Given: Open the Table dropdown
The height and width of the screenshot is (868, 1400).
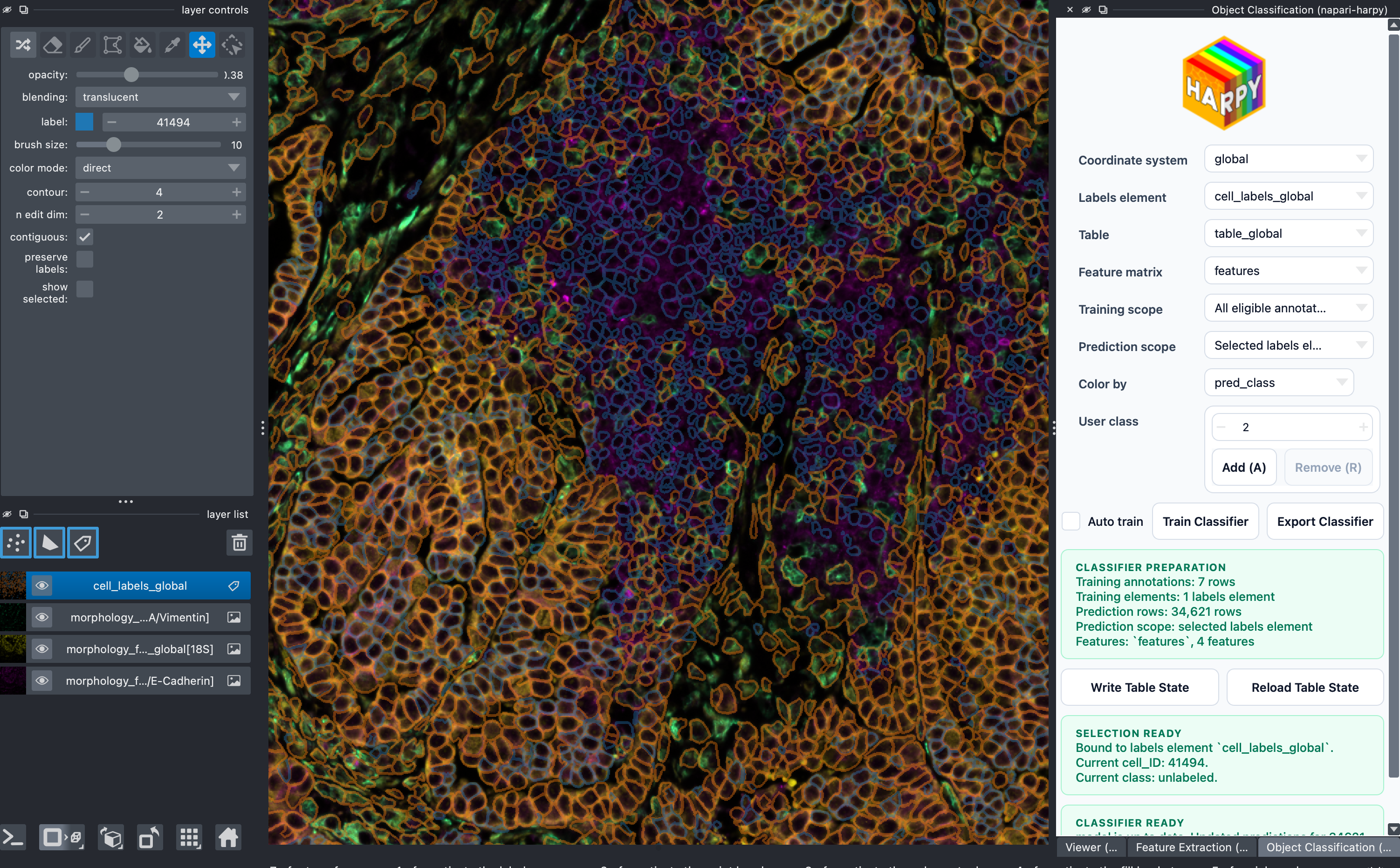Looking at the screenshot, I should (1289, 234).
